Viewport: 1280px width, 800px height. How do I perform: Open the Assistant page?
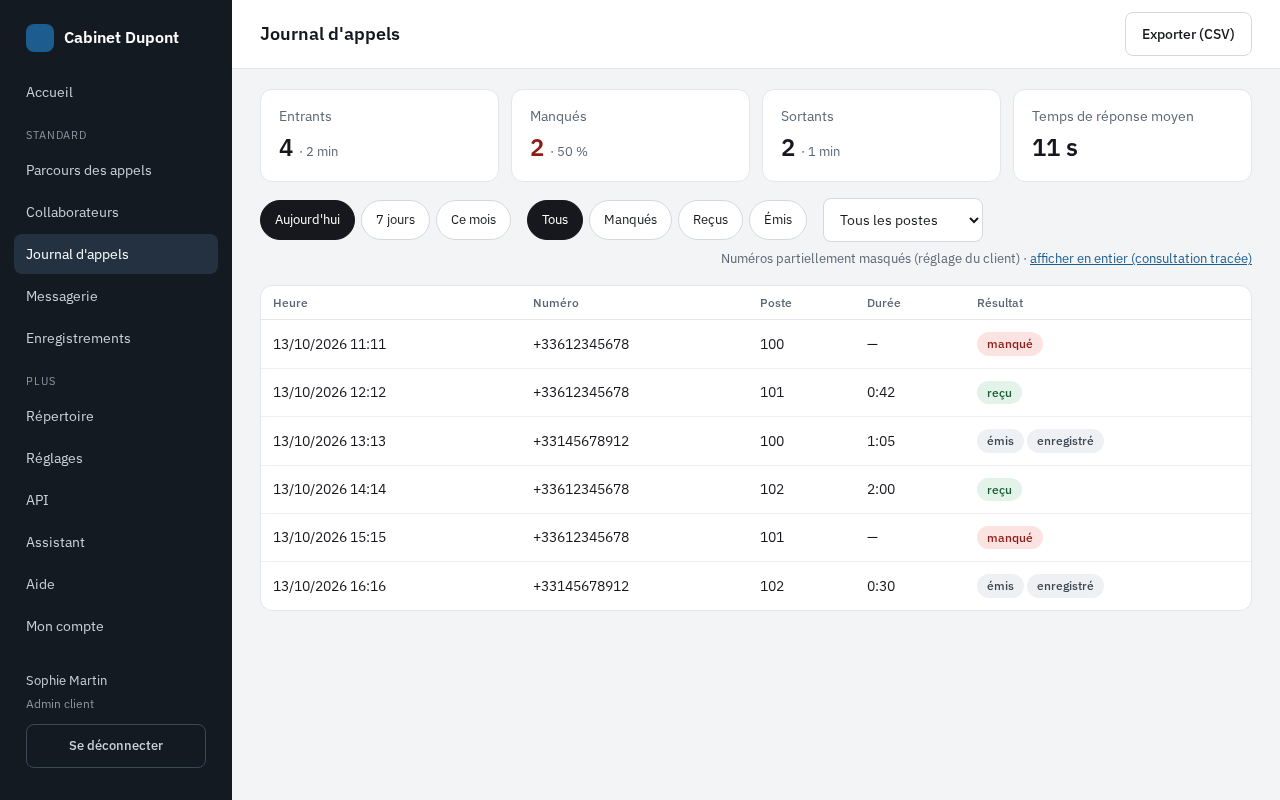click(x=116, y=542)
